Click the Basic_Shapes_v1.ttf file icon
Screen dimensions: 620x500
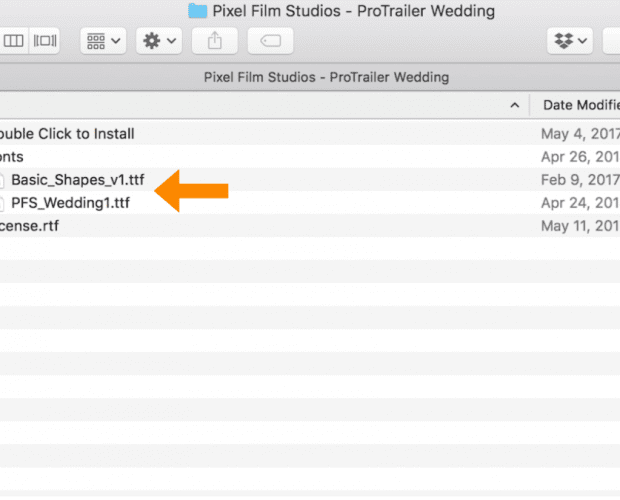point(2,180)
